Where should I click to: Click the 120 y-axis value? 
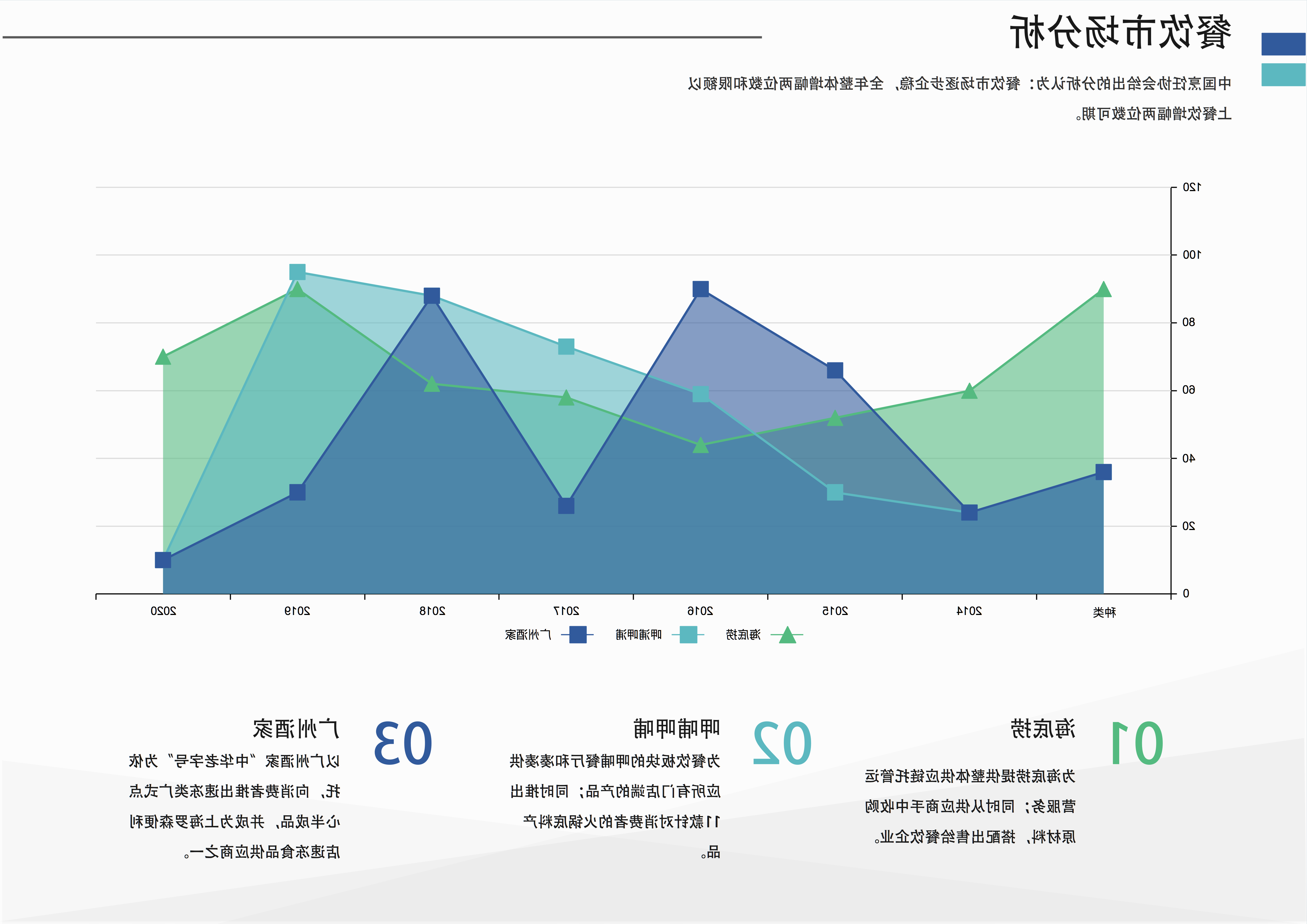click(1192, 187)
